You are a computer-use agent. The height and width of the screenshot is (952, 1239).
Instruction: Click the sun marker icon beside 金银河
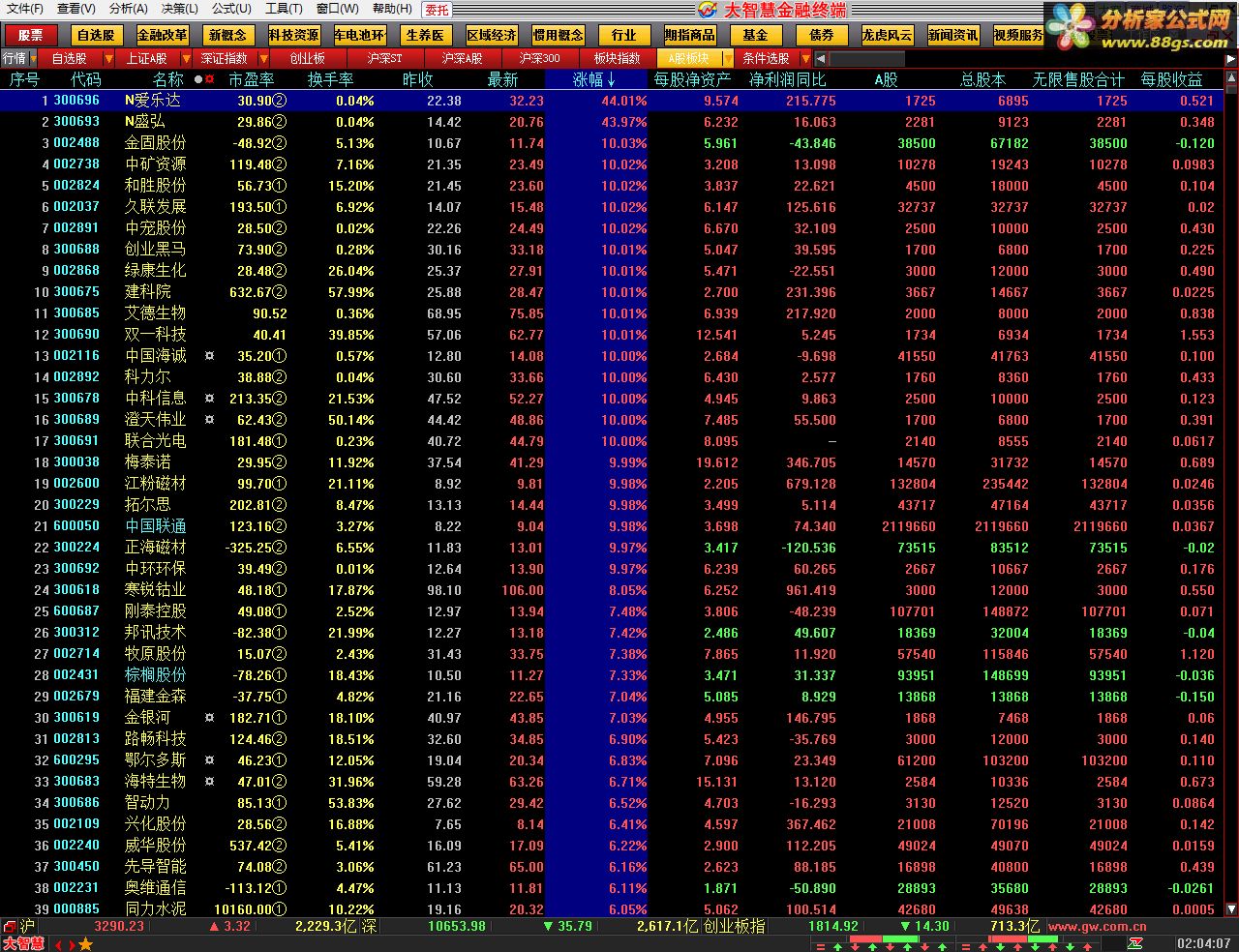209,718
